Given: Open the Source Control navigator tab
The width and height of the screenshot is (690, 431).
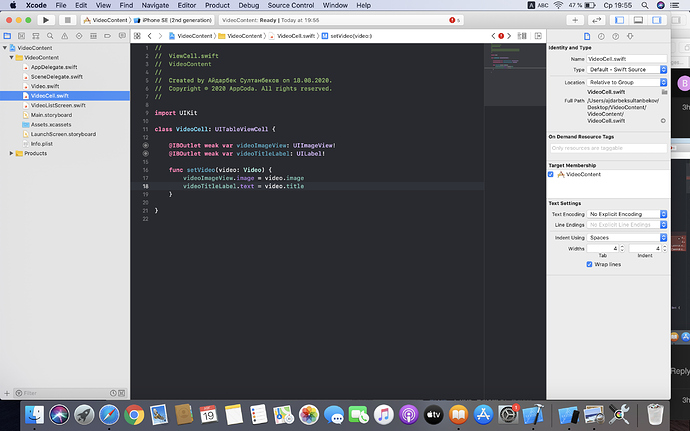Looking at the screenshot, I should click(21, 36).
